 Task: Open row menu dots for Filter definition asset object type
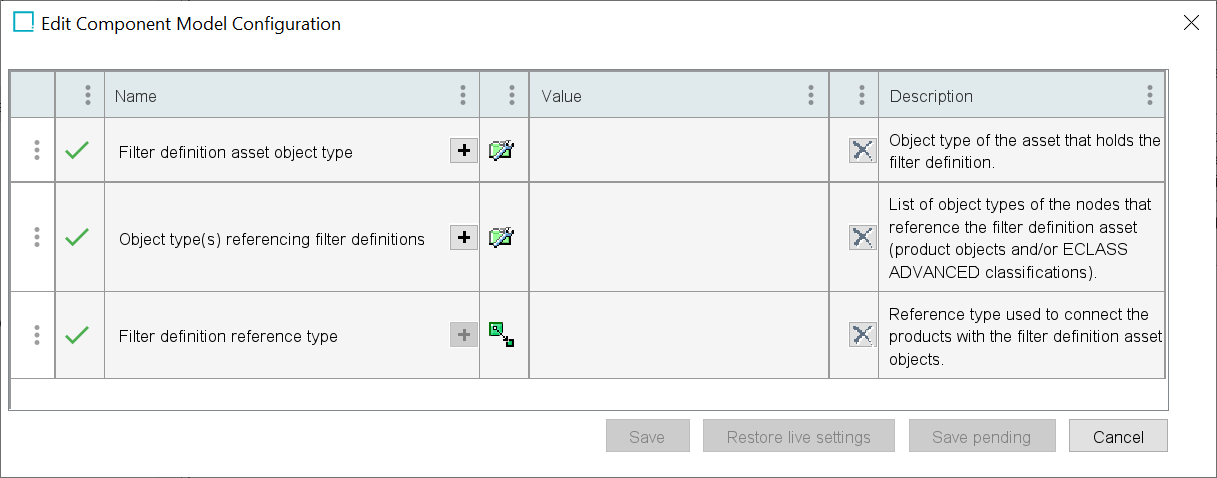coord(36,150)
